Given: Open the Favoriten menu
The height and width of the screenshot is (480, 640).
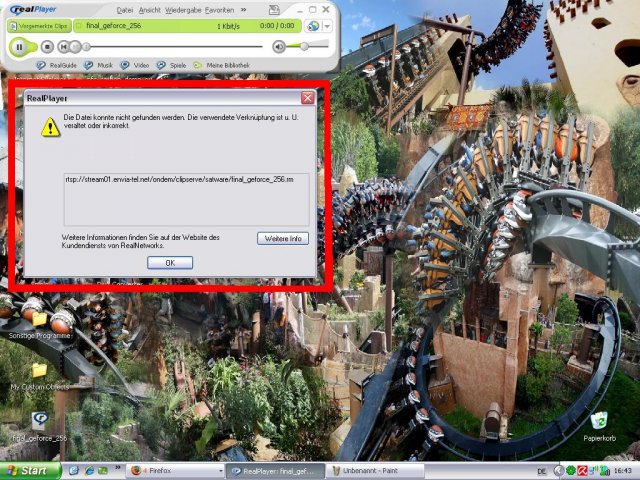Looking at the screenshot, I should point(219,10).
